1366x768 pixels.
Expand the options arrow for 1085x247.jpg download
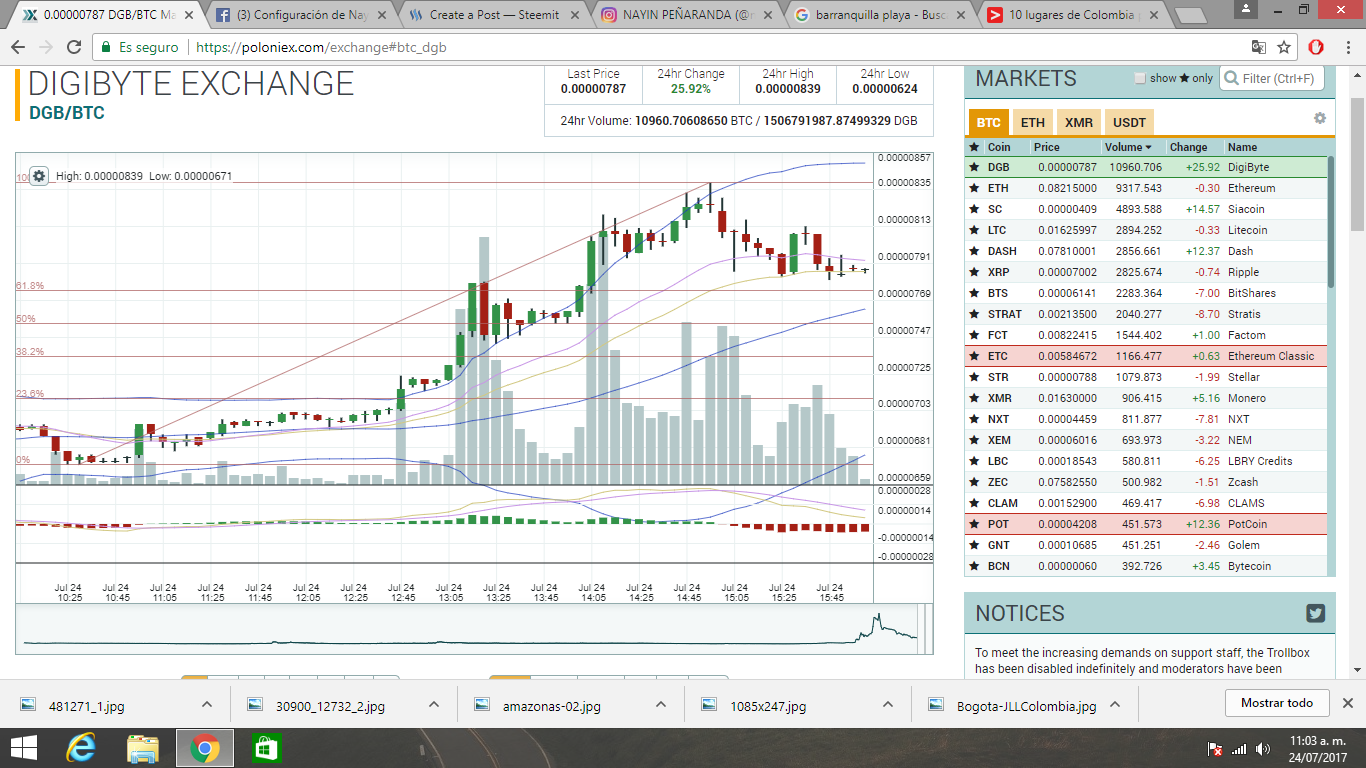click(x=888, y=704)
